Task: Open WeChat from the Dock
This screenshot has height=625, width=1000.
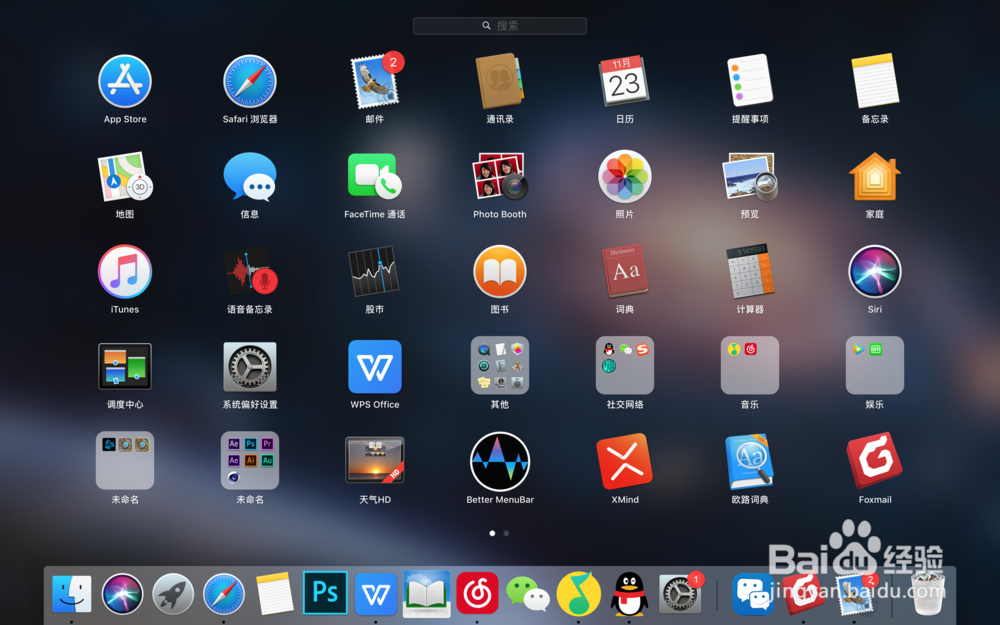Action: pos(527,594)
